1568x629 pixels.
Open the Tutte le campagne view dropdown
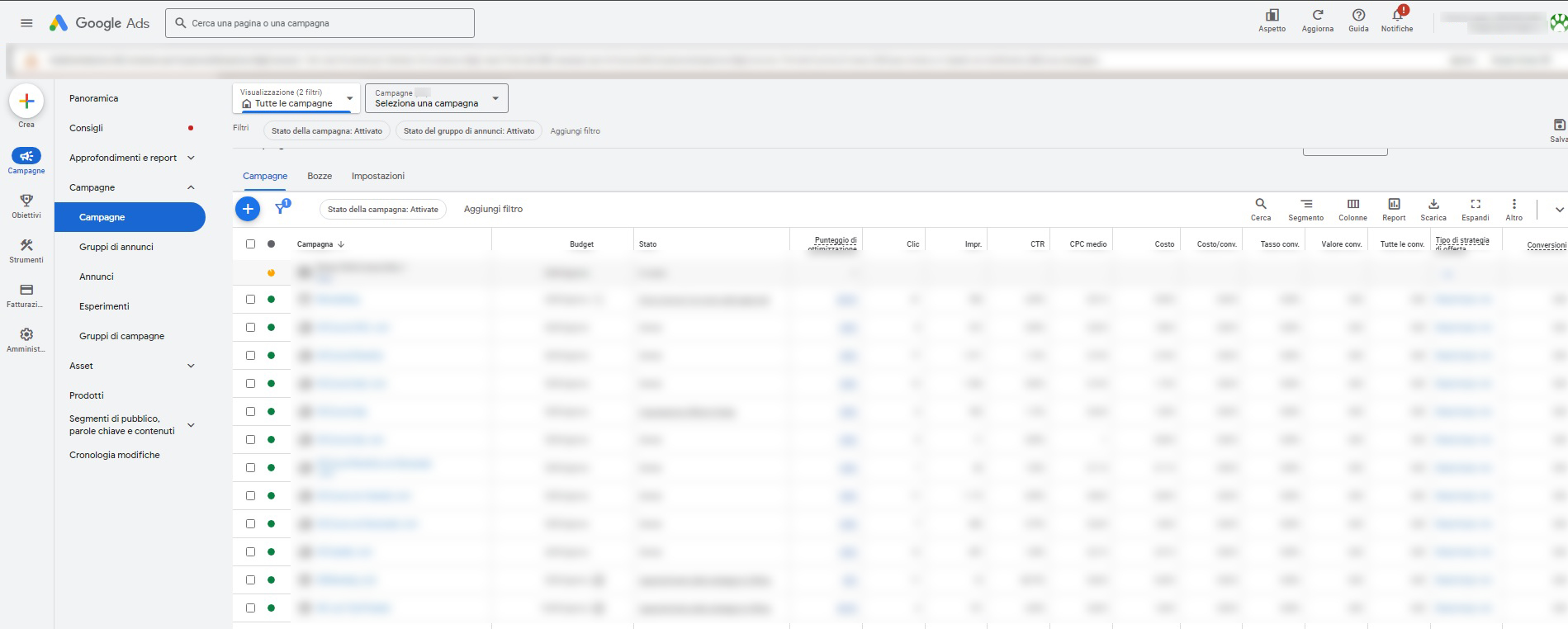296,98
